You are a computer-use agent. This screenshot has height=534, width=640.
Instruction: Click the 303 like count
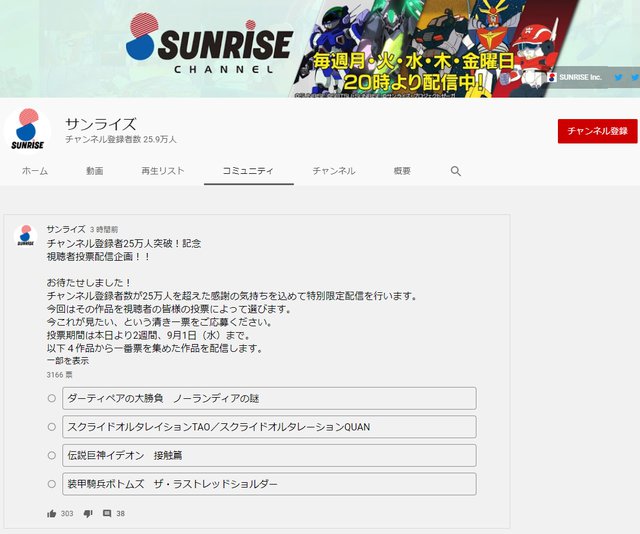coord(67,514)
